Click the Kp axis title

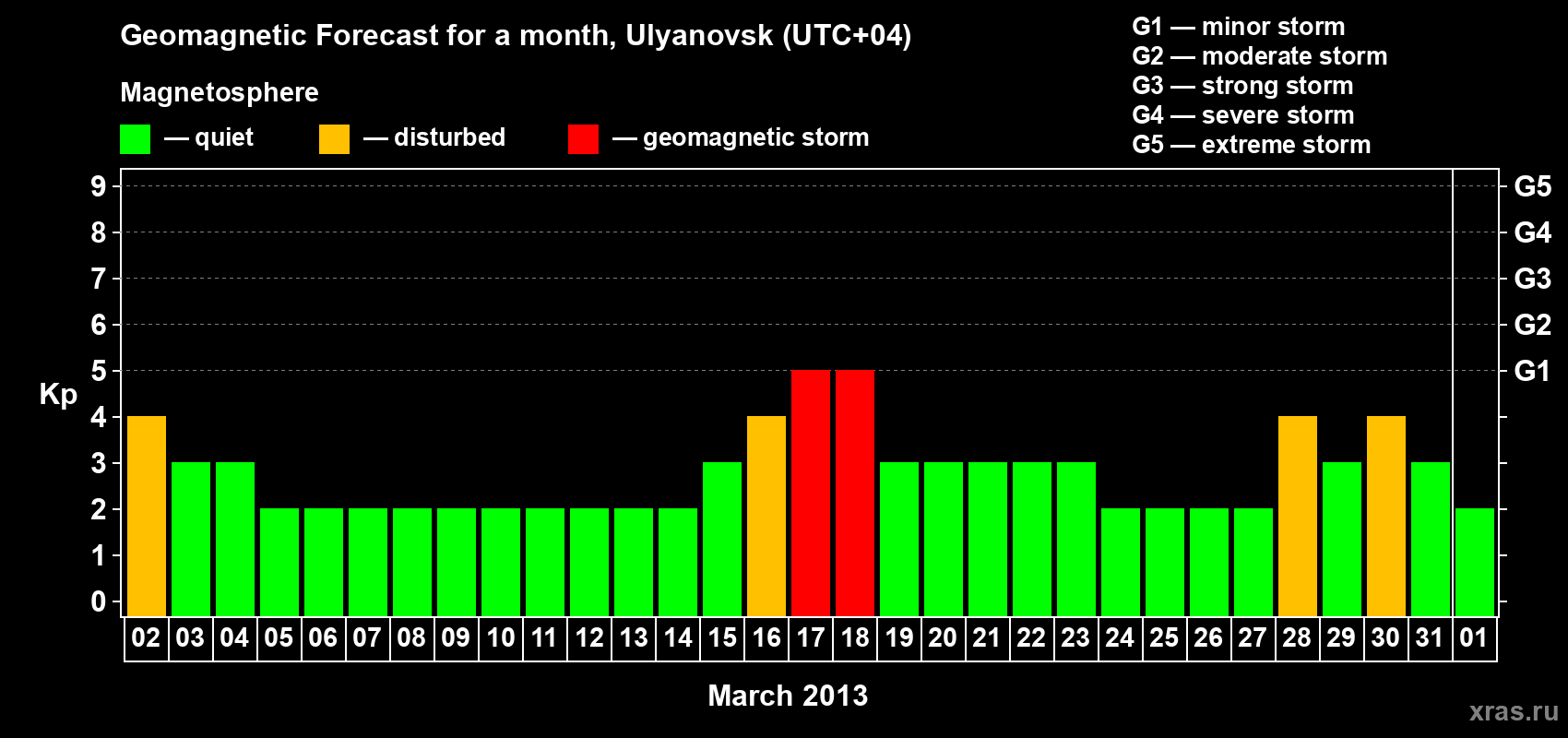[x=58, y=395]
